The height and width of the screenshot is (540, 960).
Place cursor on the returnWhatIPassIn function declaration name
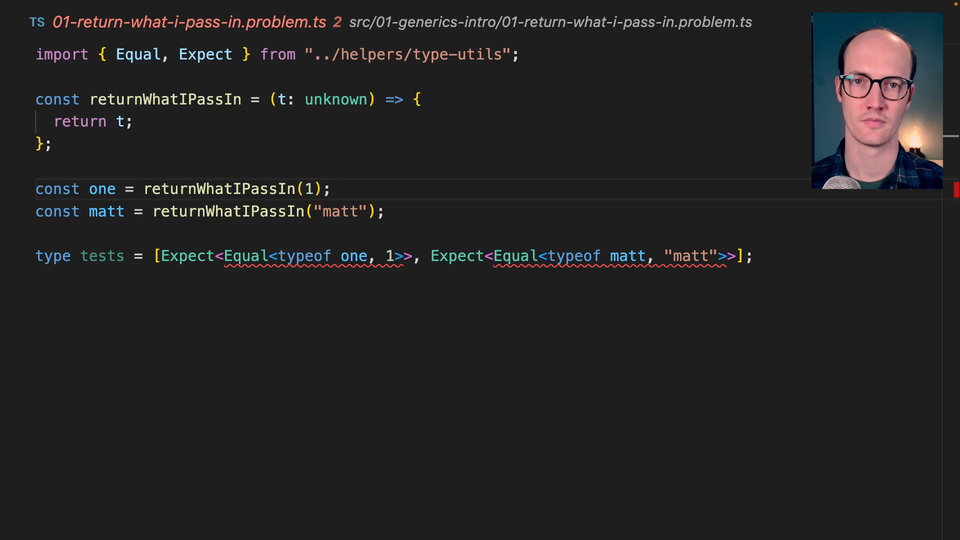click(165, 99)
